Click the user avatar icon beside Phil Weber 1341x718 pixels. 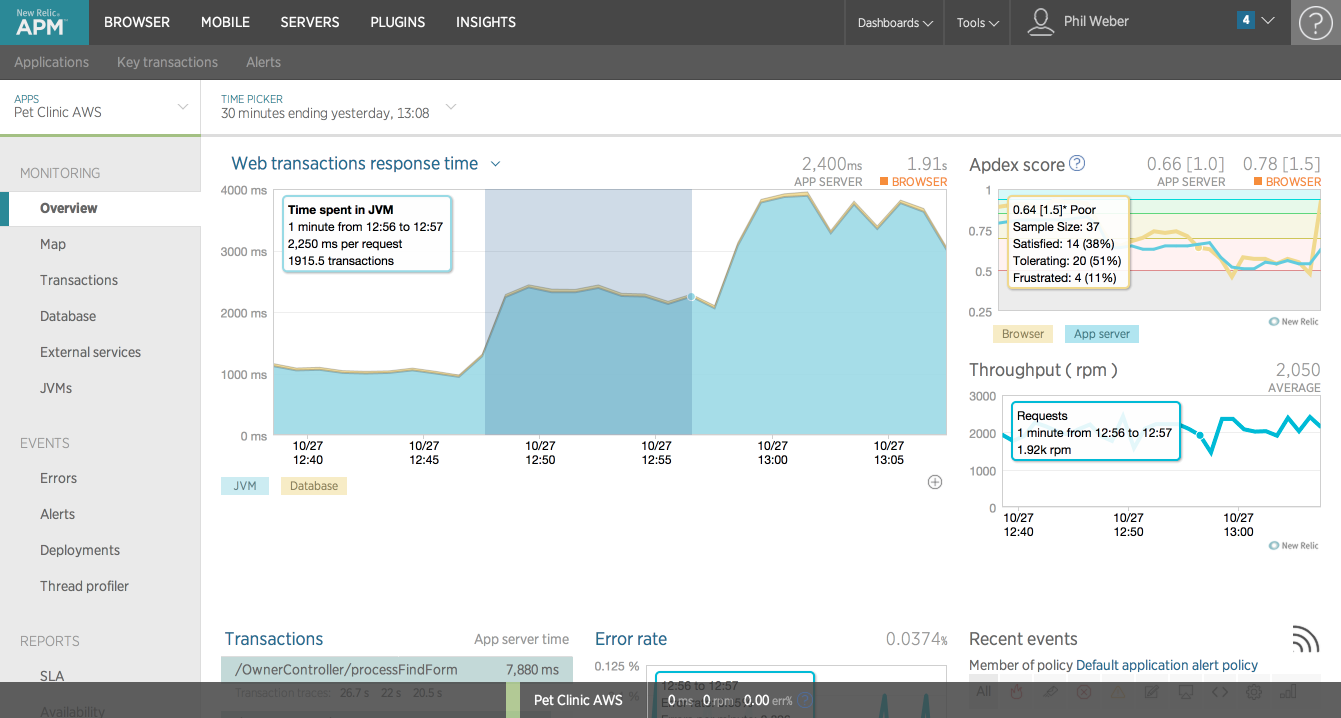[1041, 22]
